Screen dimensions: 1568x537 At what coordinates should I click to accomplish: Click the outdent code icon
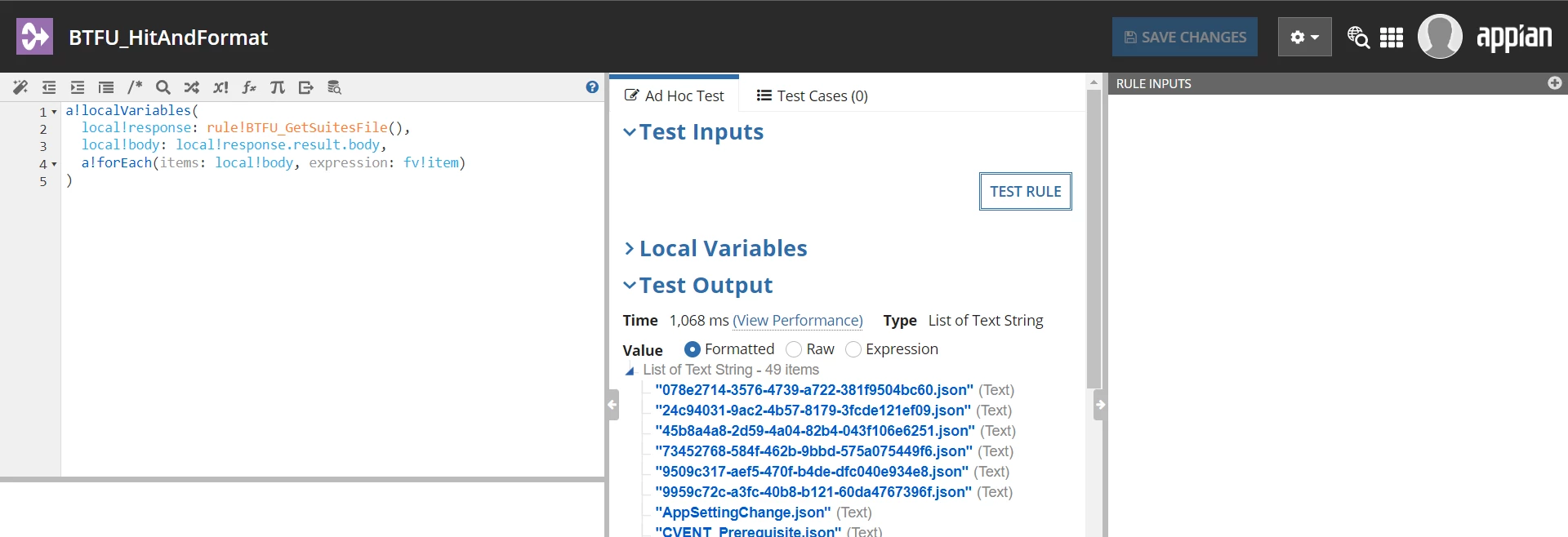tap(49, 87)
